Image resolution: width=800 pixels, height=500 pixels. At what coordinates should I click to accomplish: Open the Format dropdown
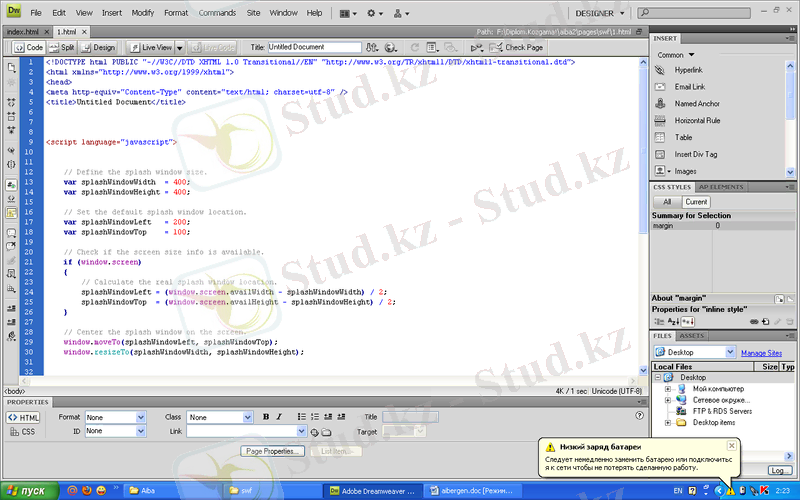coord(141,417)
